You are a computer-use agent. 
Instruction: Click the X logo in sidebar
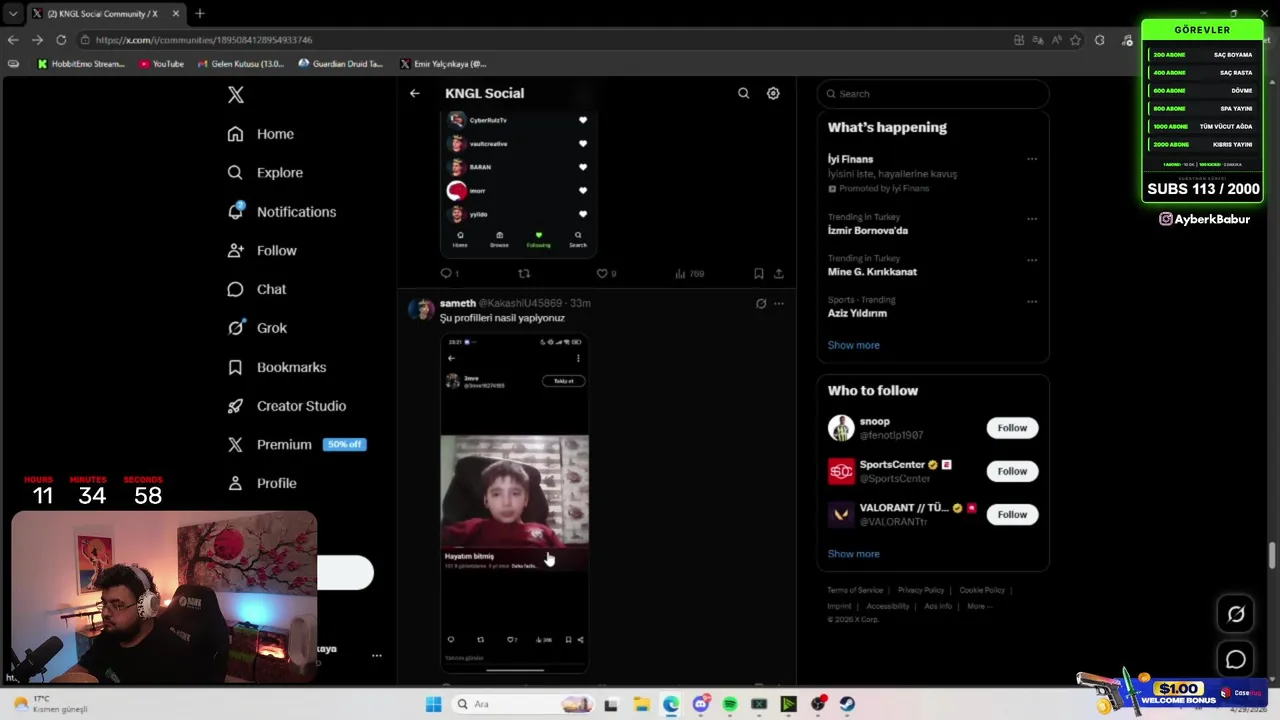235,95
